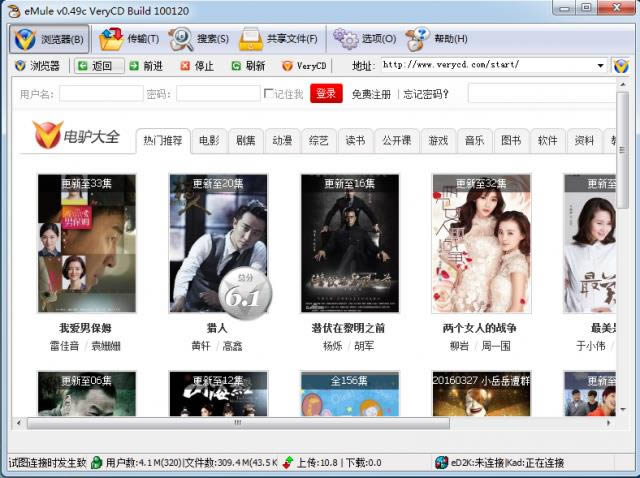Switch to the 资料 tab
Screen dimensions: 640x478
(584, 141)
